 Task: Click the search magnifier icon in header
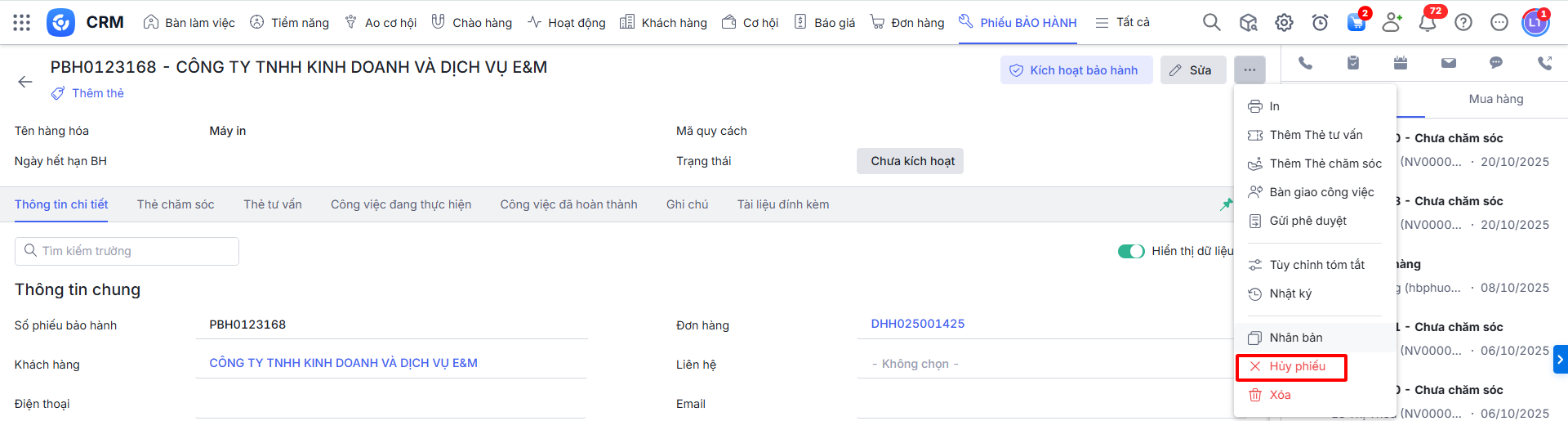tap(1211, 22)
